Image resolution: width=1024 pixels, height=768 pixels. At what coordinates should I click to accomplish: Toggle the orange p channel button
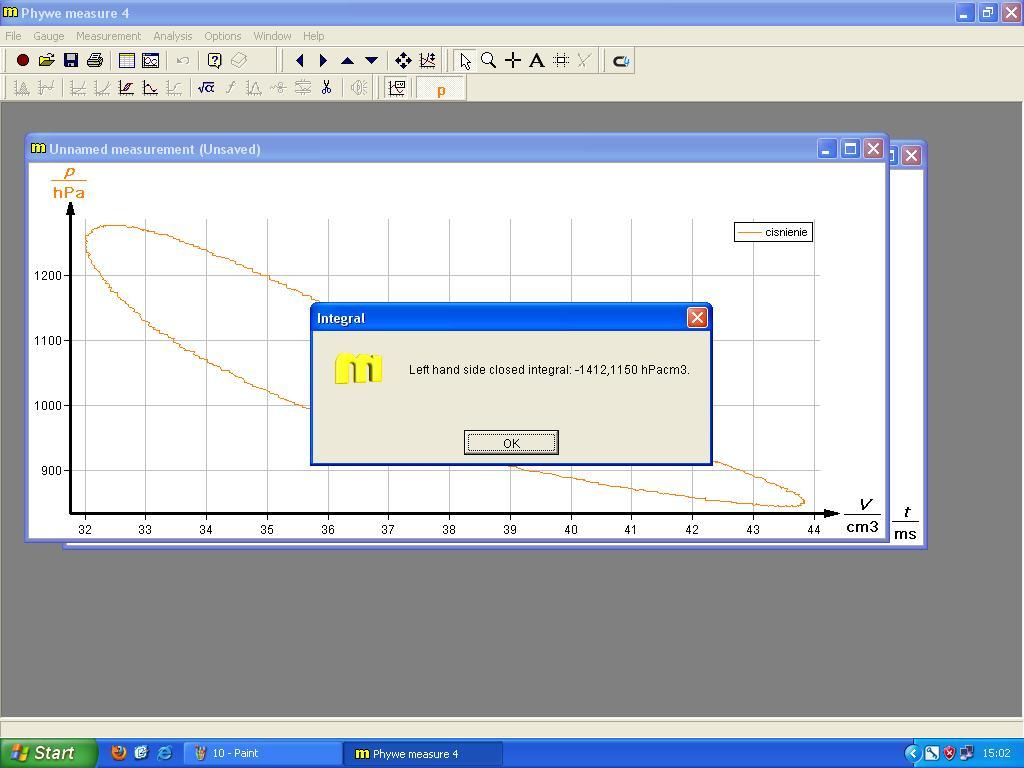click(441, 88)
